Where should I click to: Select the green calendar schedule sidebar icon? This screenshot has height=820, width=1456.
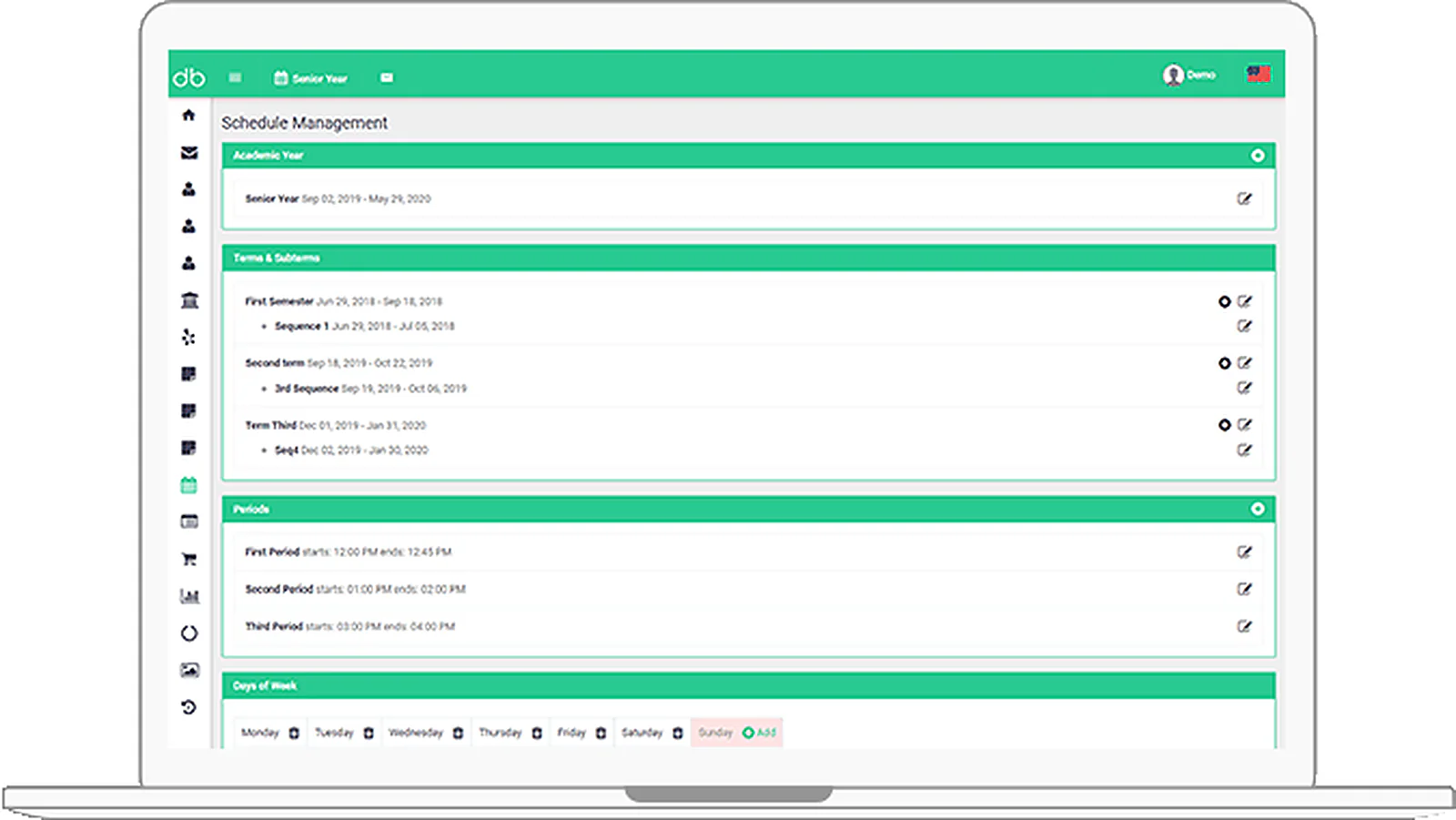click(188, 485)
